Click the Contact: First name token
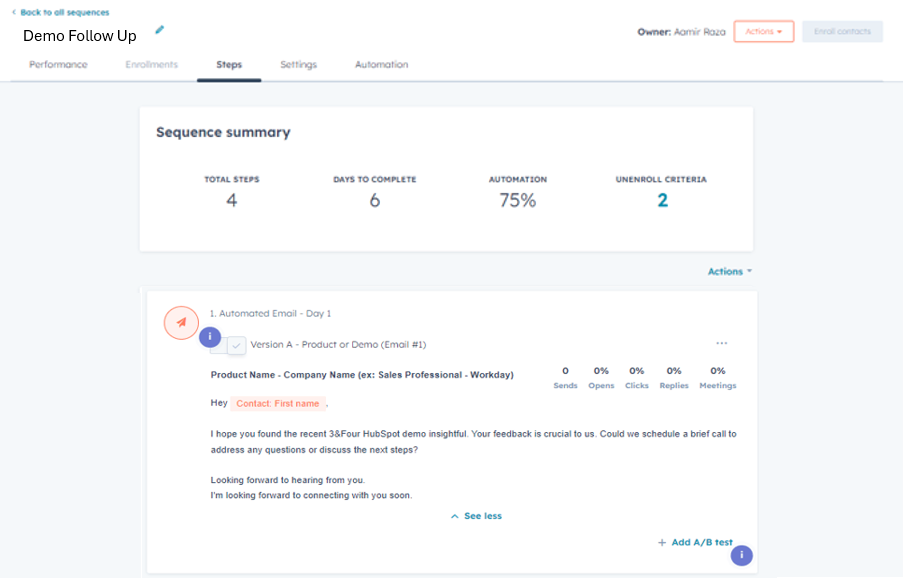The width and height of the screenshot is (903, 580). pyautogui.click(x=278, y=403)
